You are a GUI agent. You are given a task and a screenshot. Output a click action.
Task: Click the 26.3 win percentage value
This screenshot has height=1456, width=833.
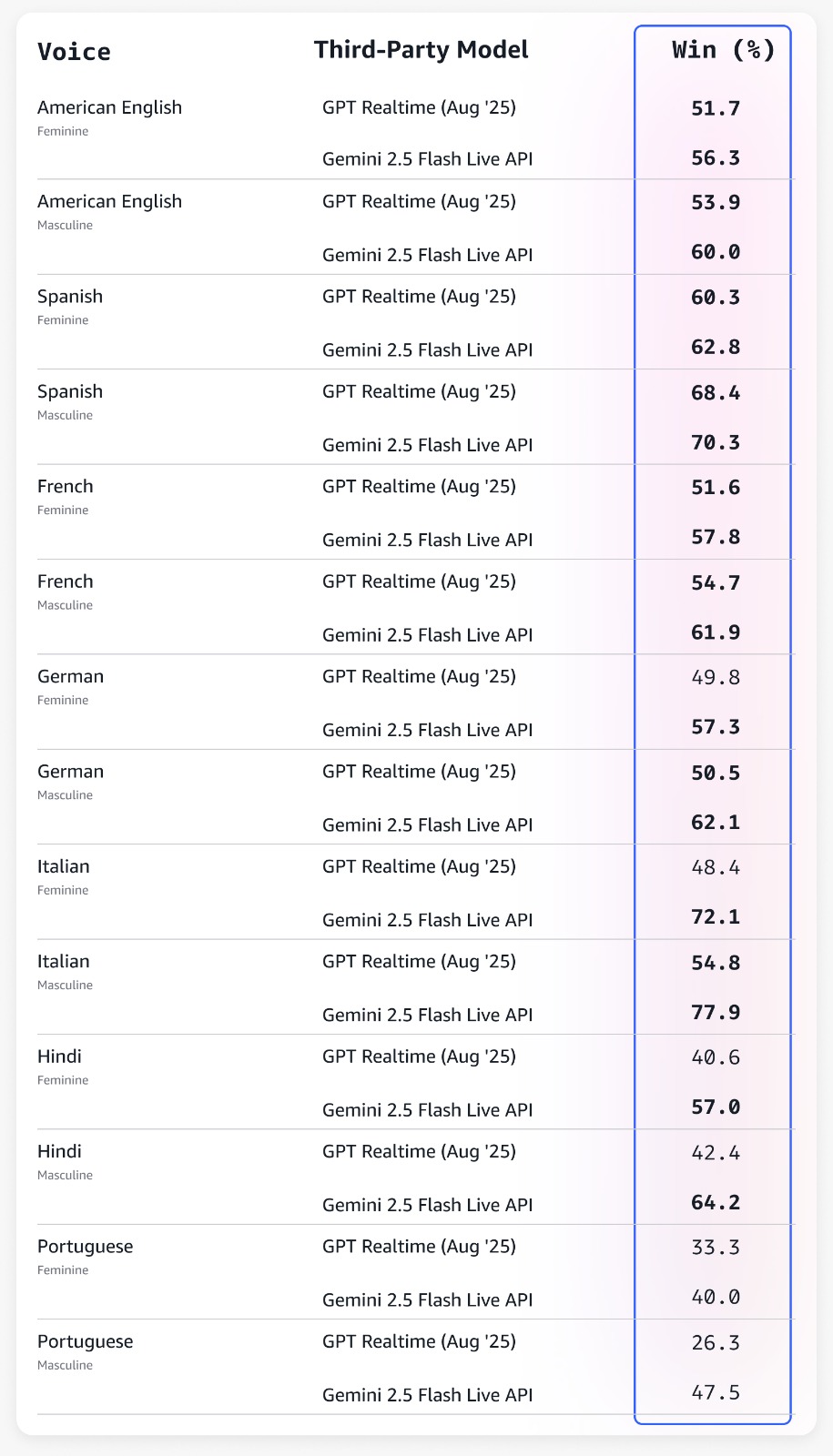tap(716, 1343)
